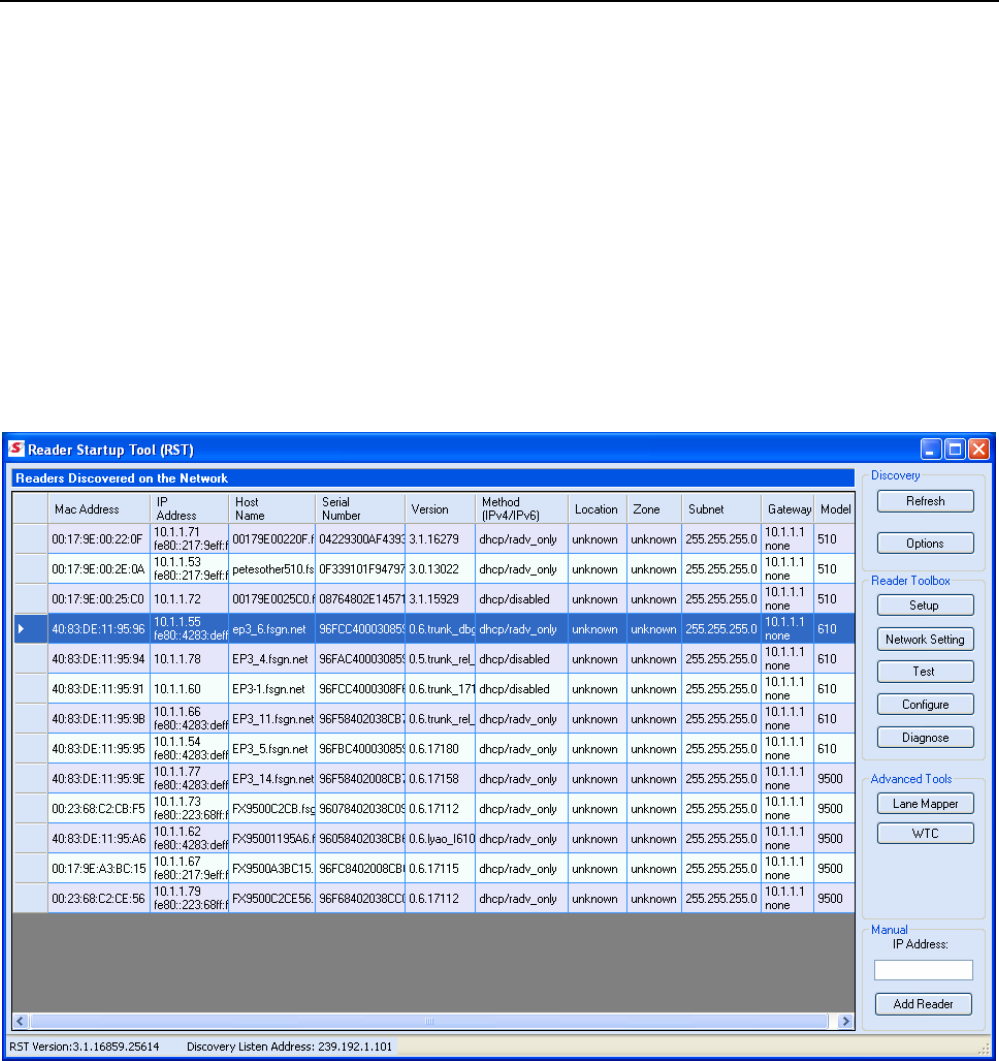Launch the Lane Mapper tool
The height and width of the screenshot is (1061, 999).
click(x=925, y=804)
